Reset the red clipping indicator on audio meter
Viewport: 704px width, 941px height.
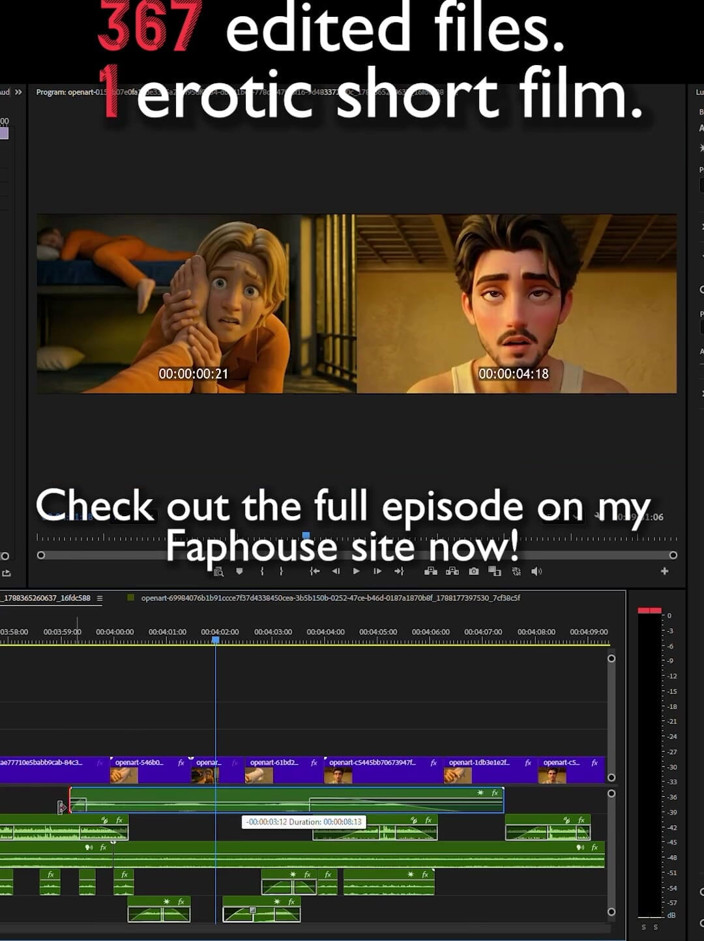point(649,610)
